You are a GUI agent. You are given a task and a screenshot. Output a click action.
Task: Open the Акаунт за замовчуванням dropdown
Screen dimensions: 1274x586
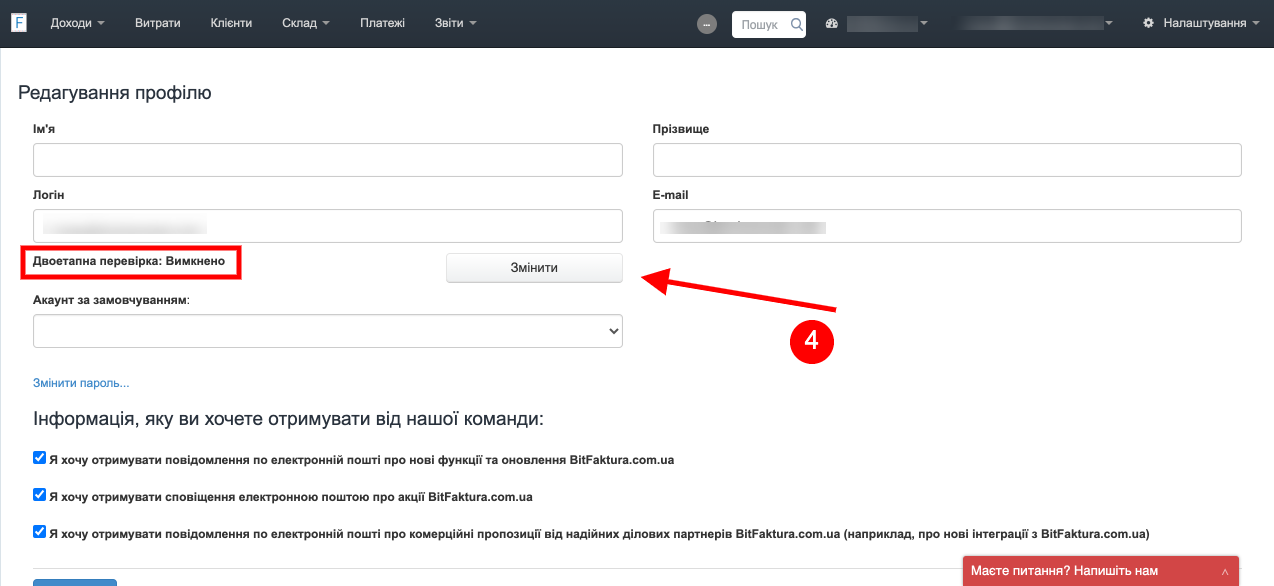[328, 331]
